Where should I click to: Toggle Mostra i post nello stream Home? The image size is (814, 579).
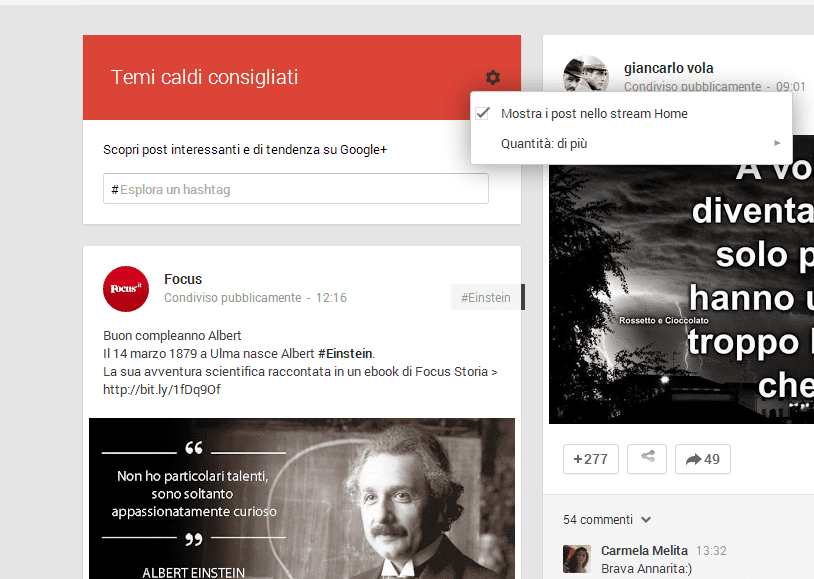click(593, 114)
